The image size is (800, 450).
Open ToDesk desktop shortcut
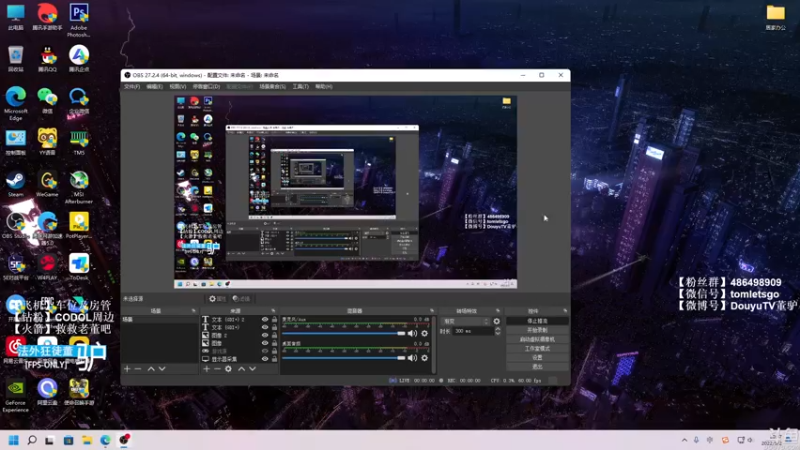click(79, 267)
